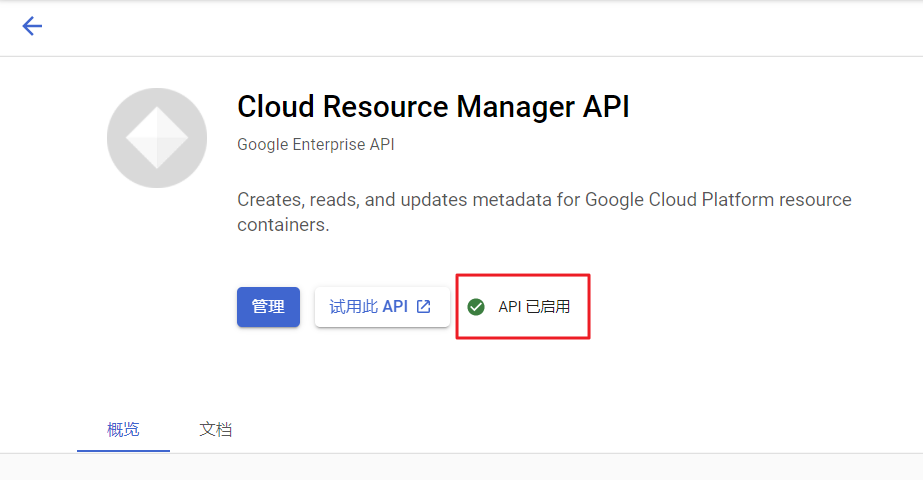Click the description line starting with Creates
Image resolution: width=923 pixels, height=480 pixels.
(544, 200)
